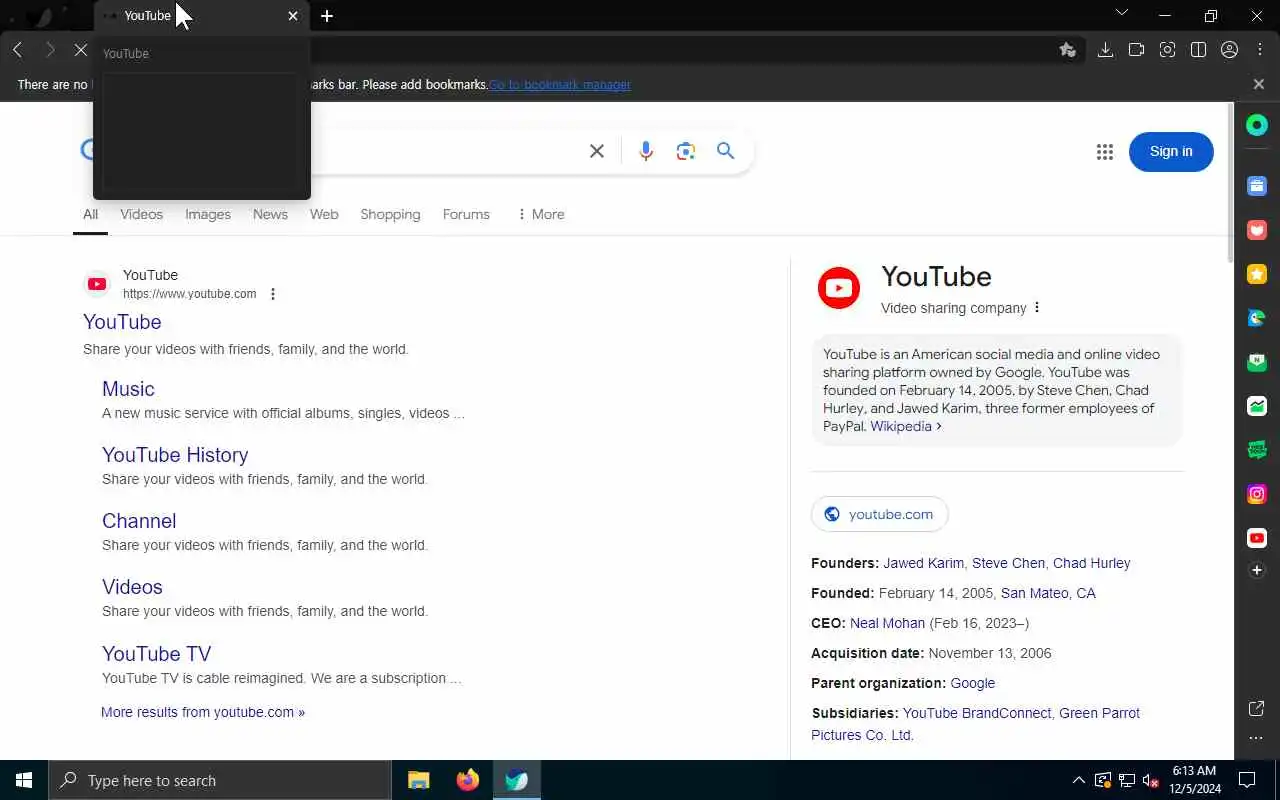1280x800 pixels.
Task: Take a screenshot with the capture icon
Action: click(x=1167, y=50)
